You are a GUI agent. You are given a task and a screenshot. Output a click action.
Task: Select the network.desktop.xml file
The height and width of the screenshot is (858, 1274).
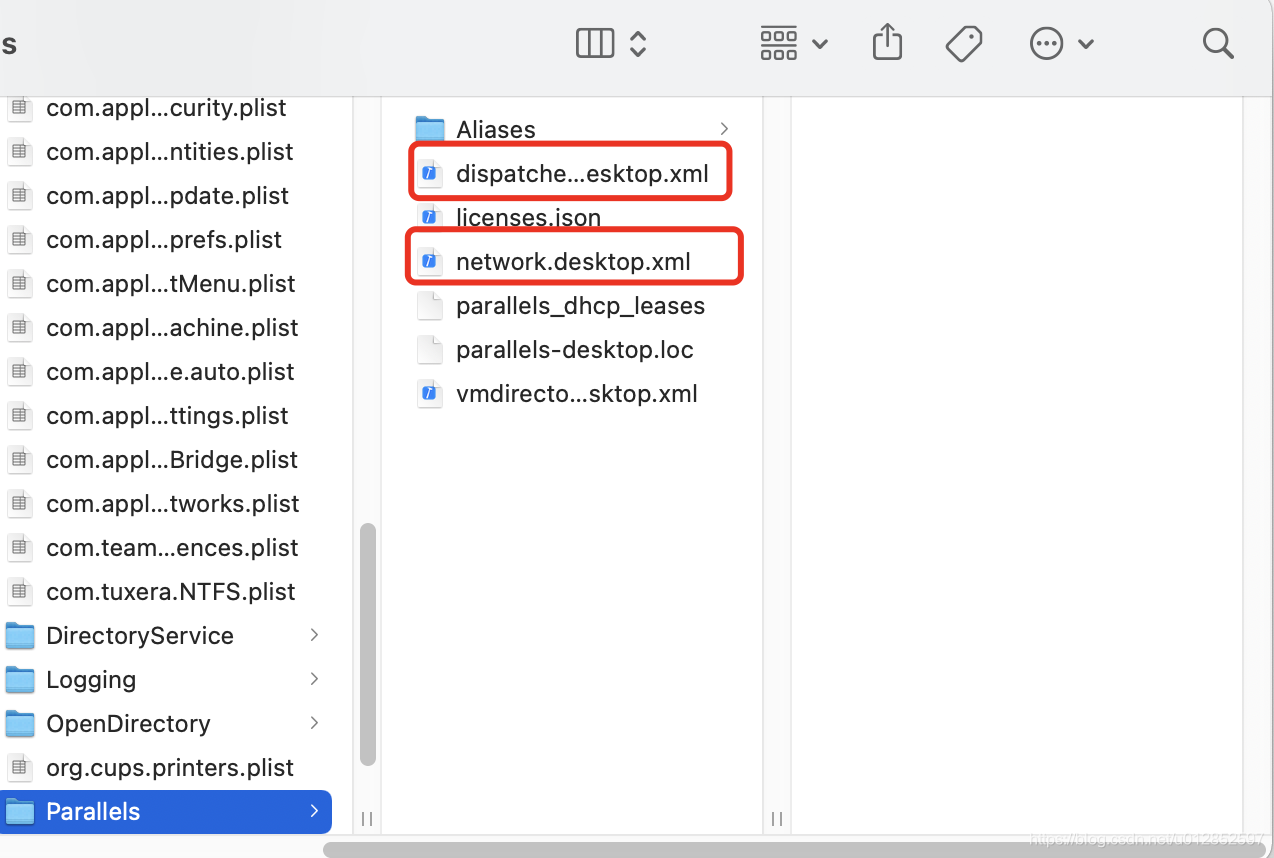[573, 261]
